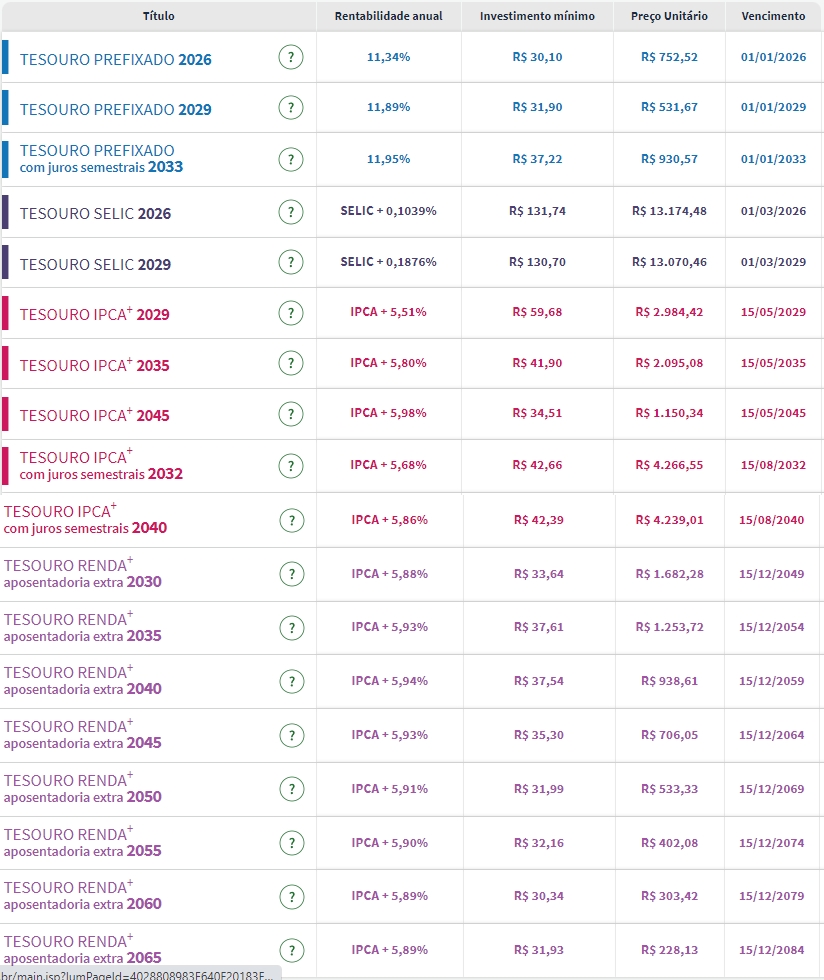The width and height of the screenshot is (824, 980).
Task: Click help icon for Renda+ aposentadoria extra 2030
Action: [291, 574]
